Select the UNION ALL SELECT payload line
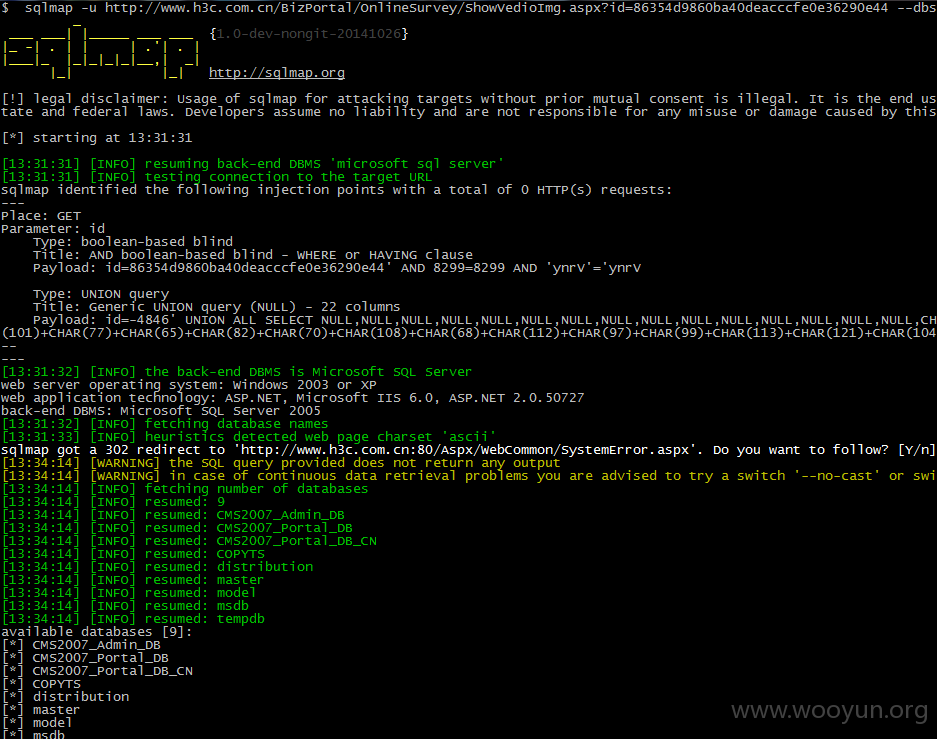The width and height of the screenshot is (937, 739). click(x=485, y=320)
